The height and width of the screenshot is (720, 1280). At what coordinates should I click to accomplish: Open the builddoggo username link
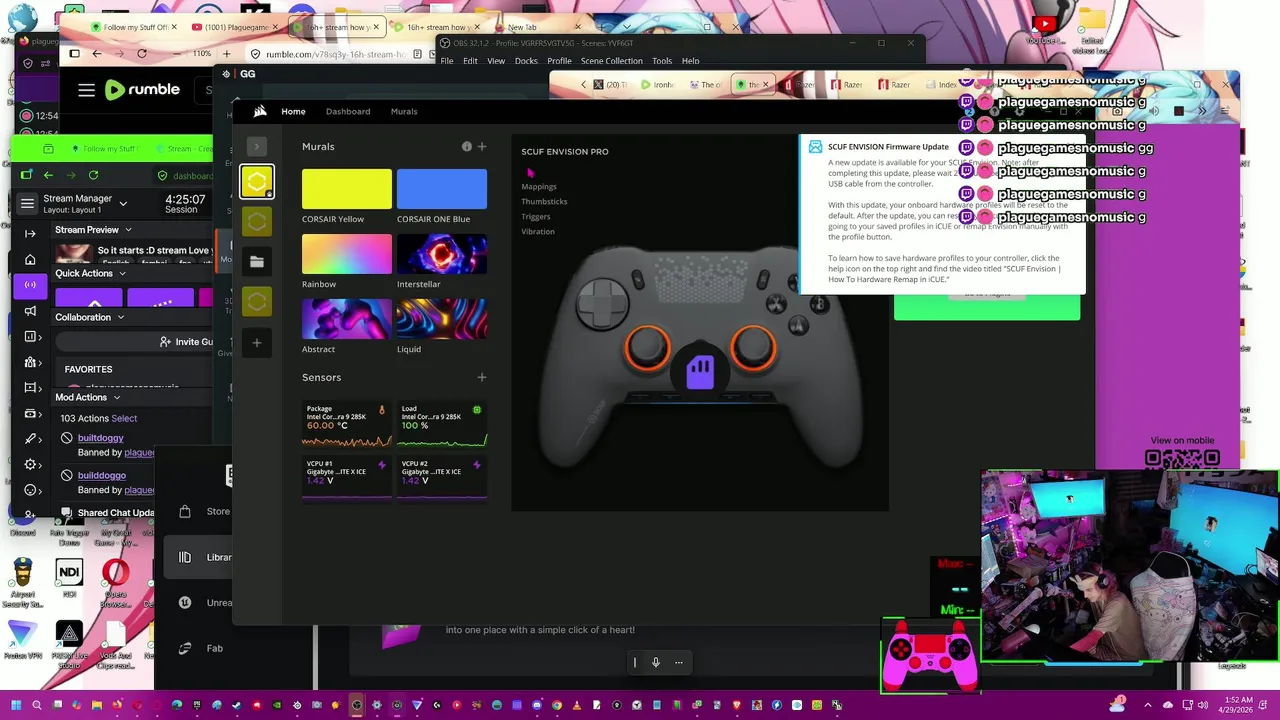coord(102,475)
